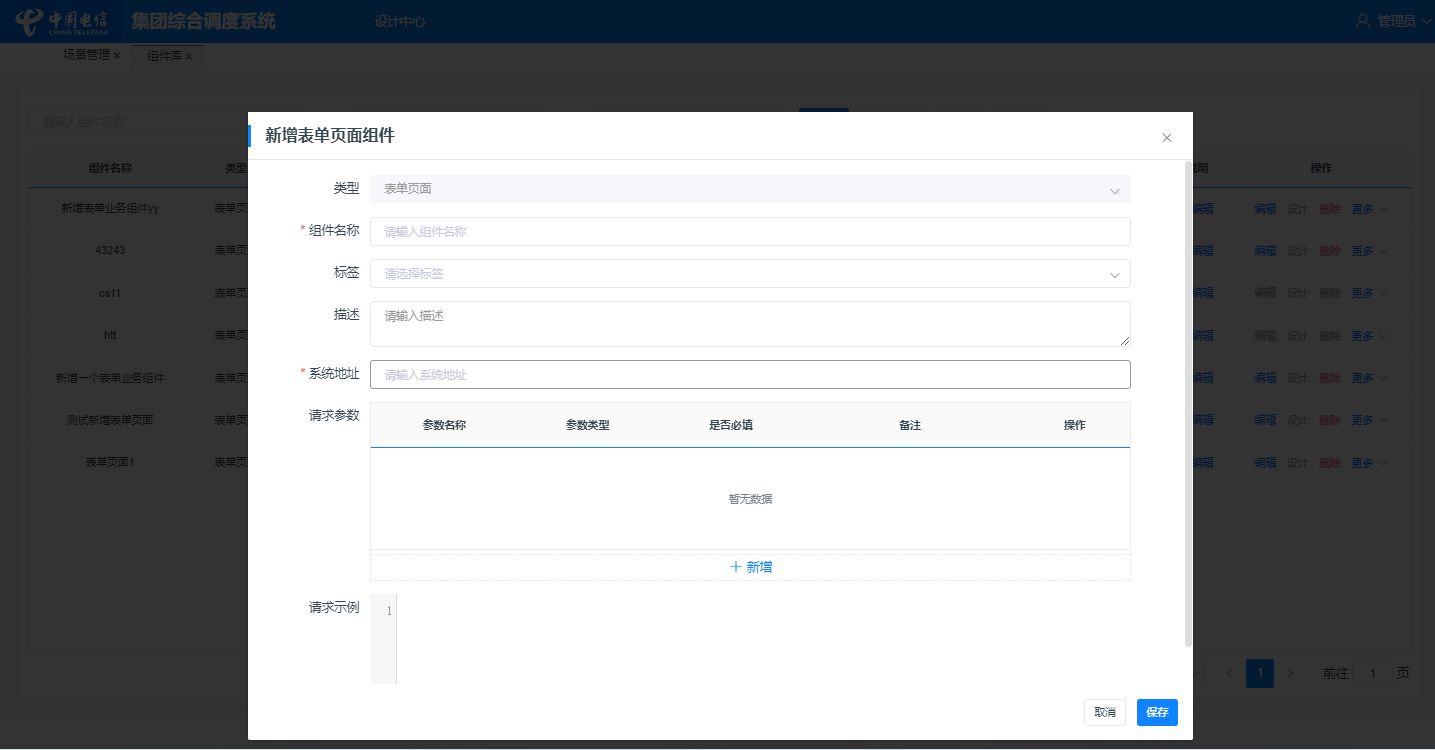The height and width of the screenshot is (750, 1435).
Task: Click the dialog's vertical scrollbar
Action: pyautogui.click(x=1188, y=403)
